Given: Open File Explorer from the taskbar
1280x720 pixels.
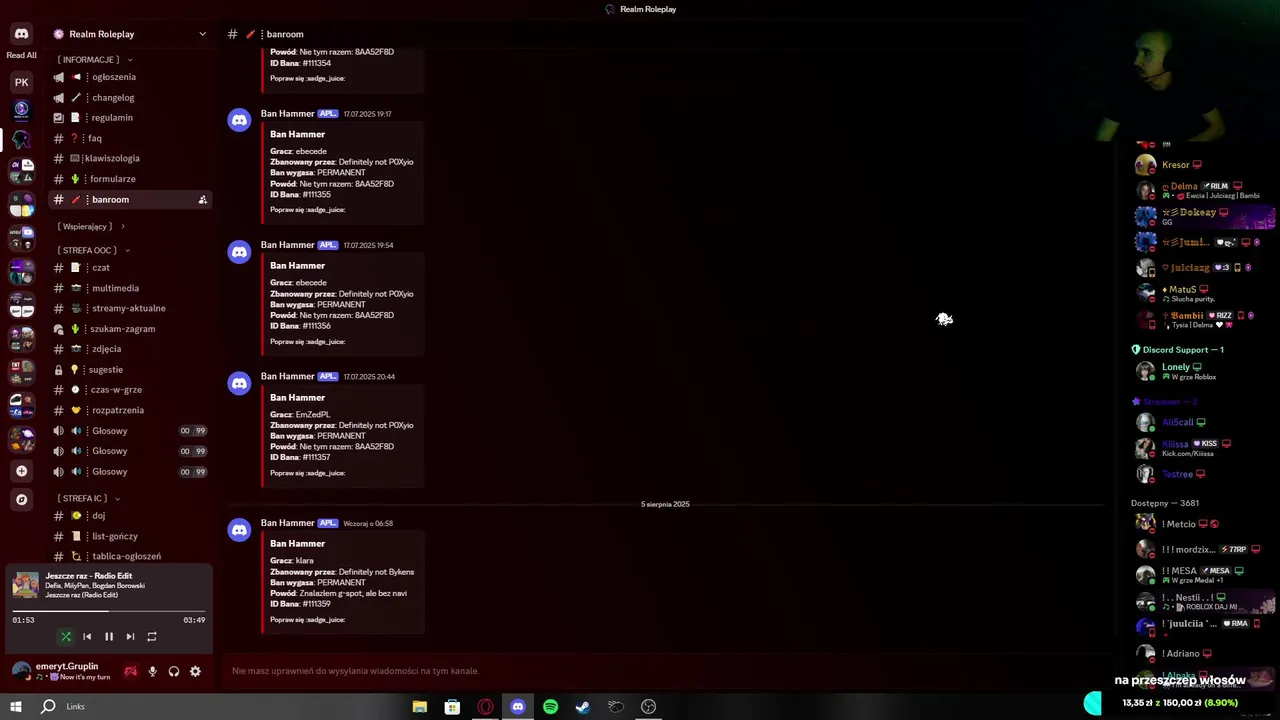Looking at the screenshot, I should (x=420, y=707).
